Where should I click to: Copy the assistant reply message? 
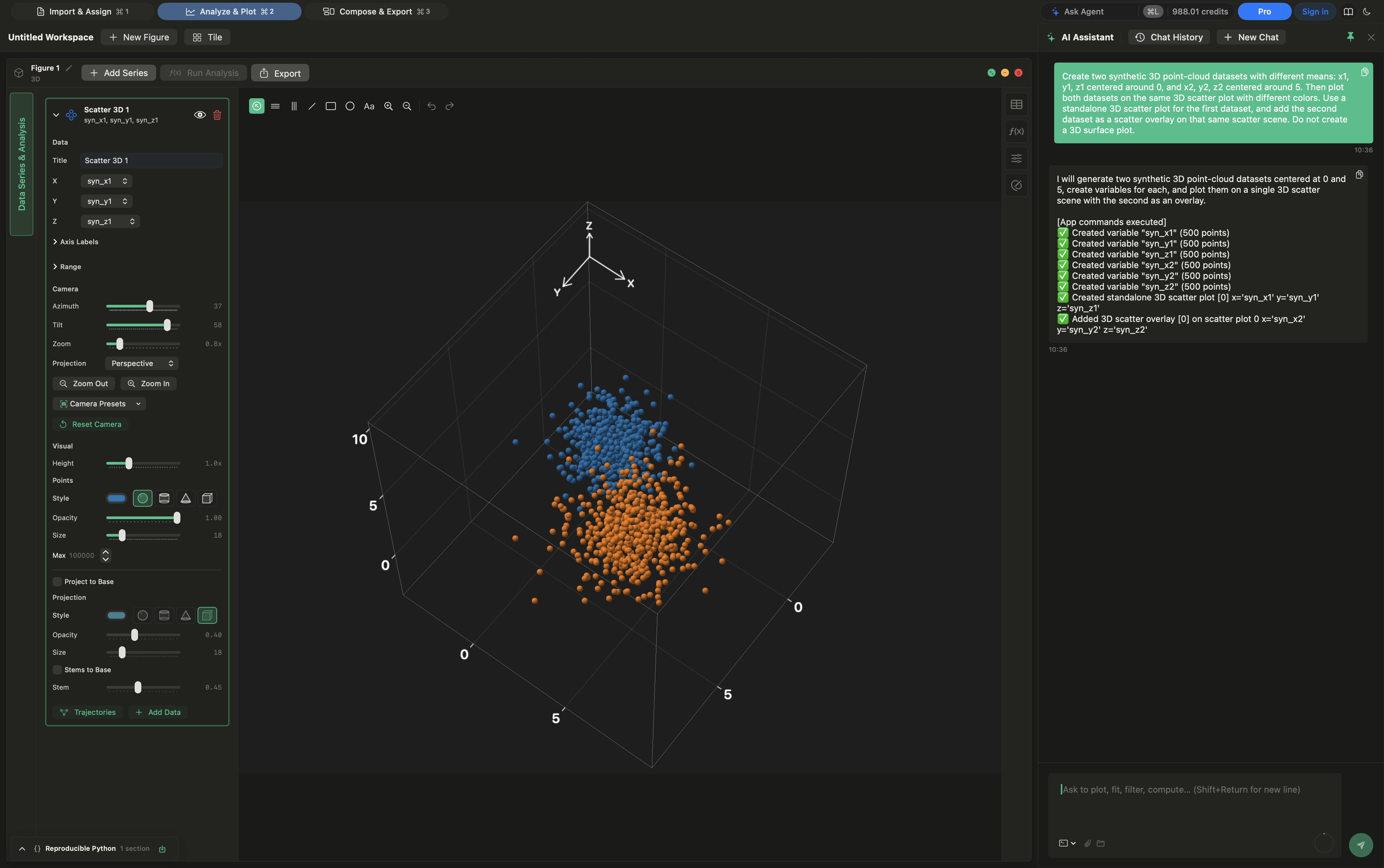pyautogui.click(x=1359, y=175)
